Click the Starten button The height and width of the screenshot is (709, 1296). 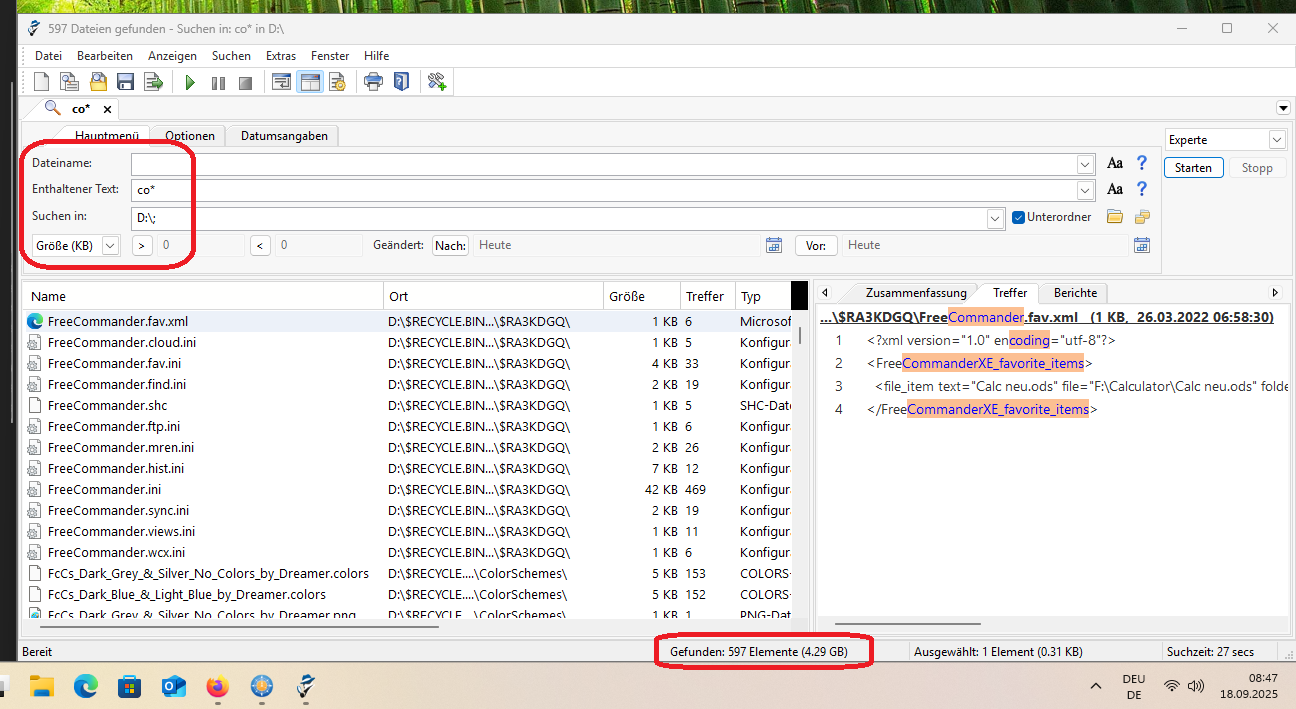(x=1194, y=168)
